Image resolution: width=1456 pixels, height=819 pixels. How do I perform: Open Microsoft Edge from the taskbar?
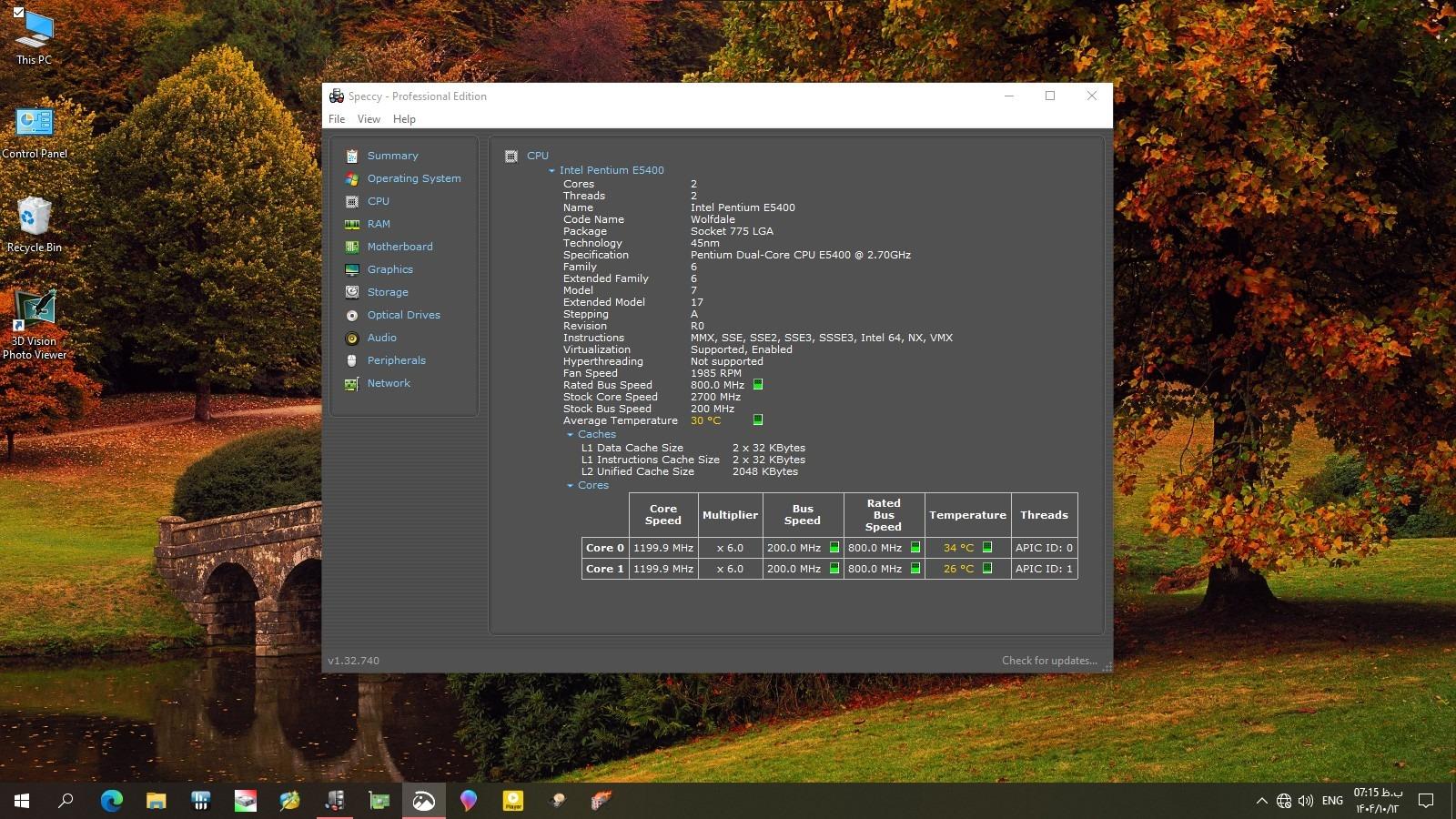tap(111, 801)
